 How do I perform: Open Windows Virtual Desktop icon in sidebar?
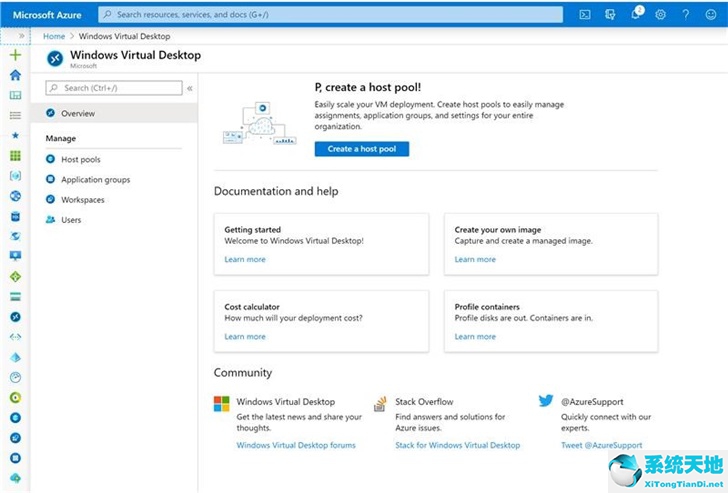tap(15, 317)
